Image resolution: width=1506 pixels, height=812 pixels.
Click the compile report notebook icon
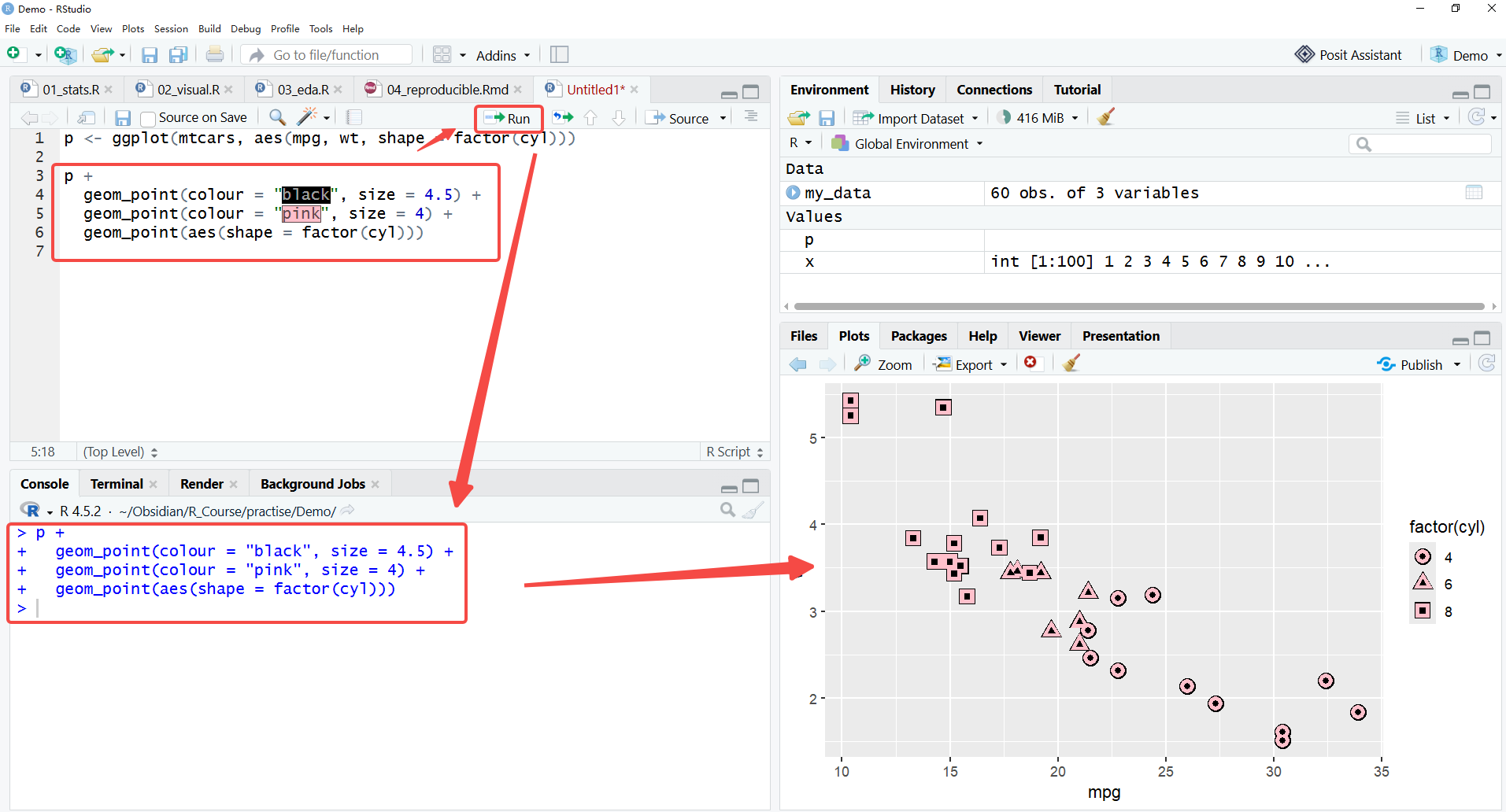(x=354, y=117)
